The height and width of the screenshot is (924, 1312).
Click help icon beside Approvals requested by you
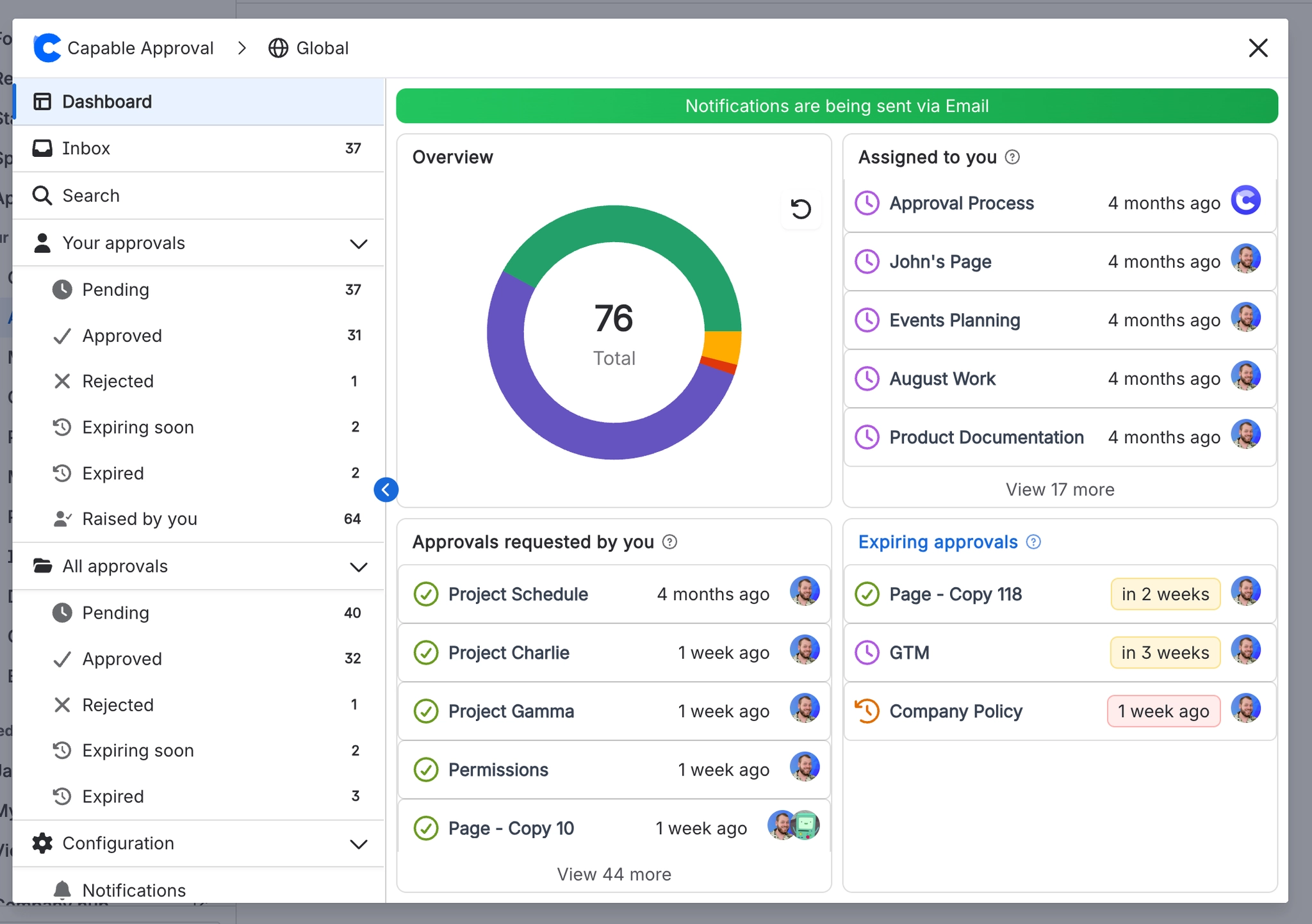669,542
